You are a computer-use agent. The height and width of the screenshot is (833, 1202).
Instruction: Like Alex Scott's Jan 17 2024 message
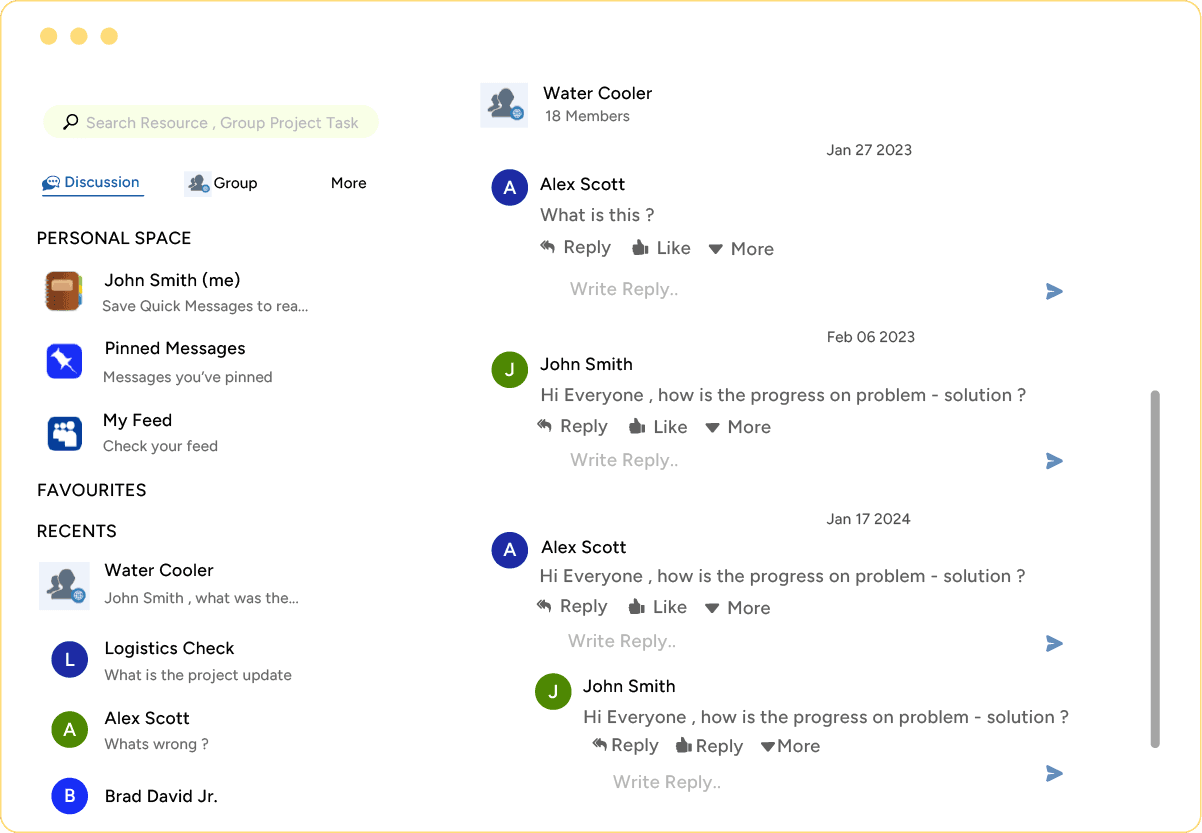[x=658, y=607]
